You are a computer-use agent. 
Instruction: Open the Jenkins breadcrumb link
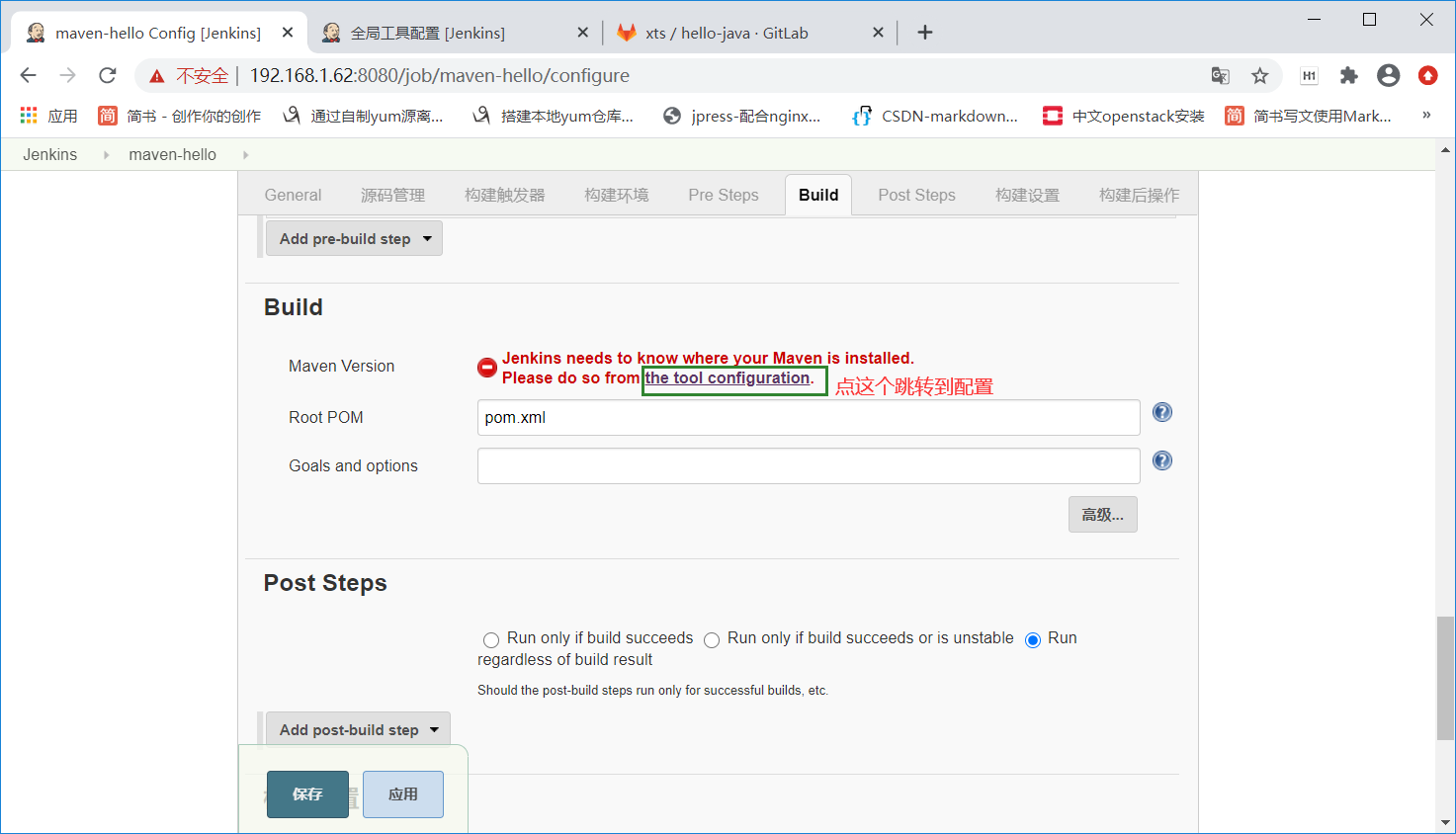pyautogui.click(x=50, y=155)
